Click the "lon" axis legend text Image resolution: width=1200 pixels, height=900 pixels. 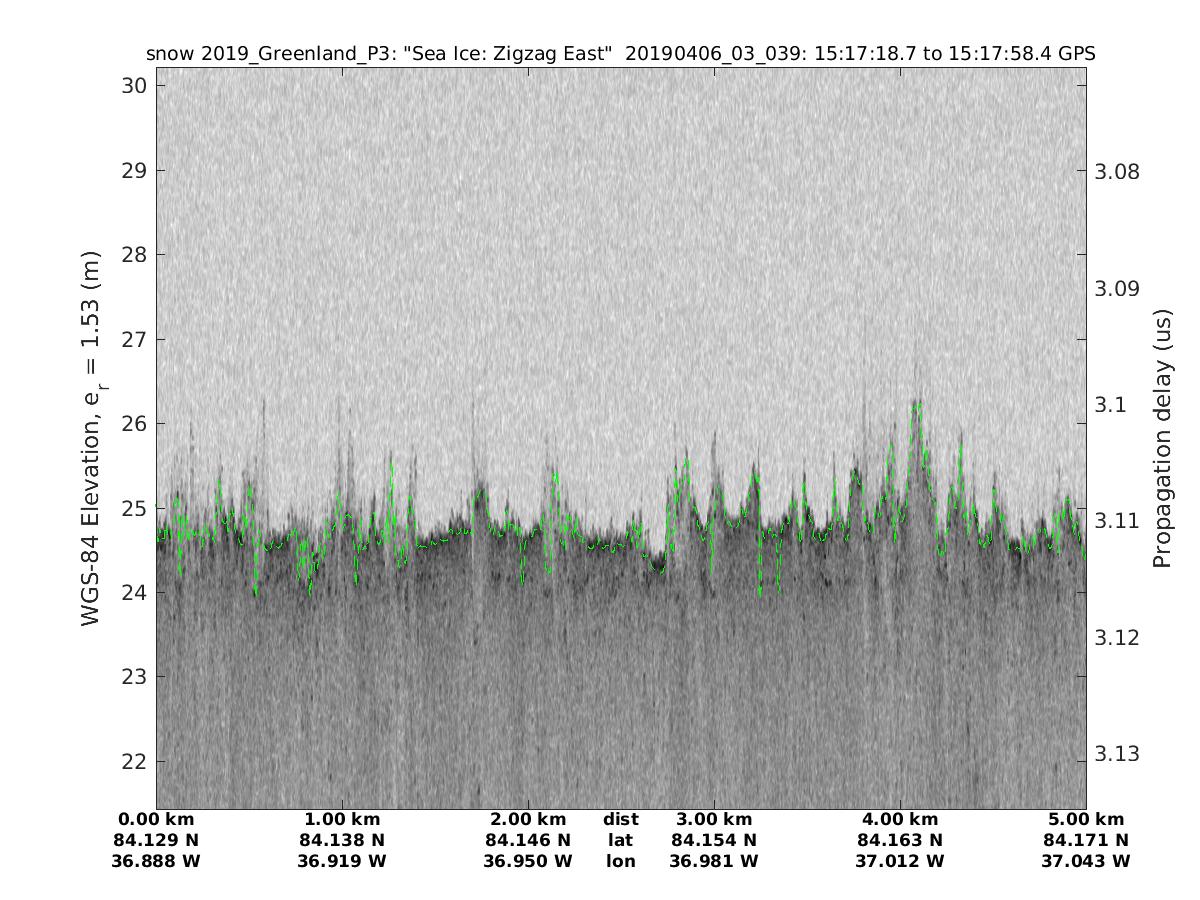(620, 861)
